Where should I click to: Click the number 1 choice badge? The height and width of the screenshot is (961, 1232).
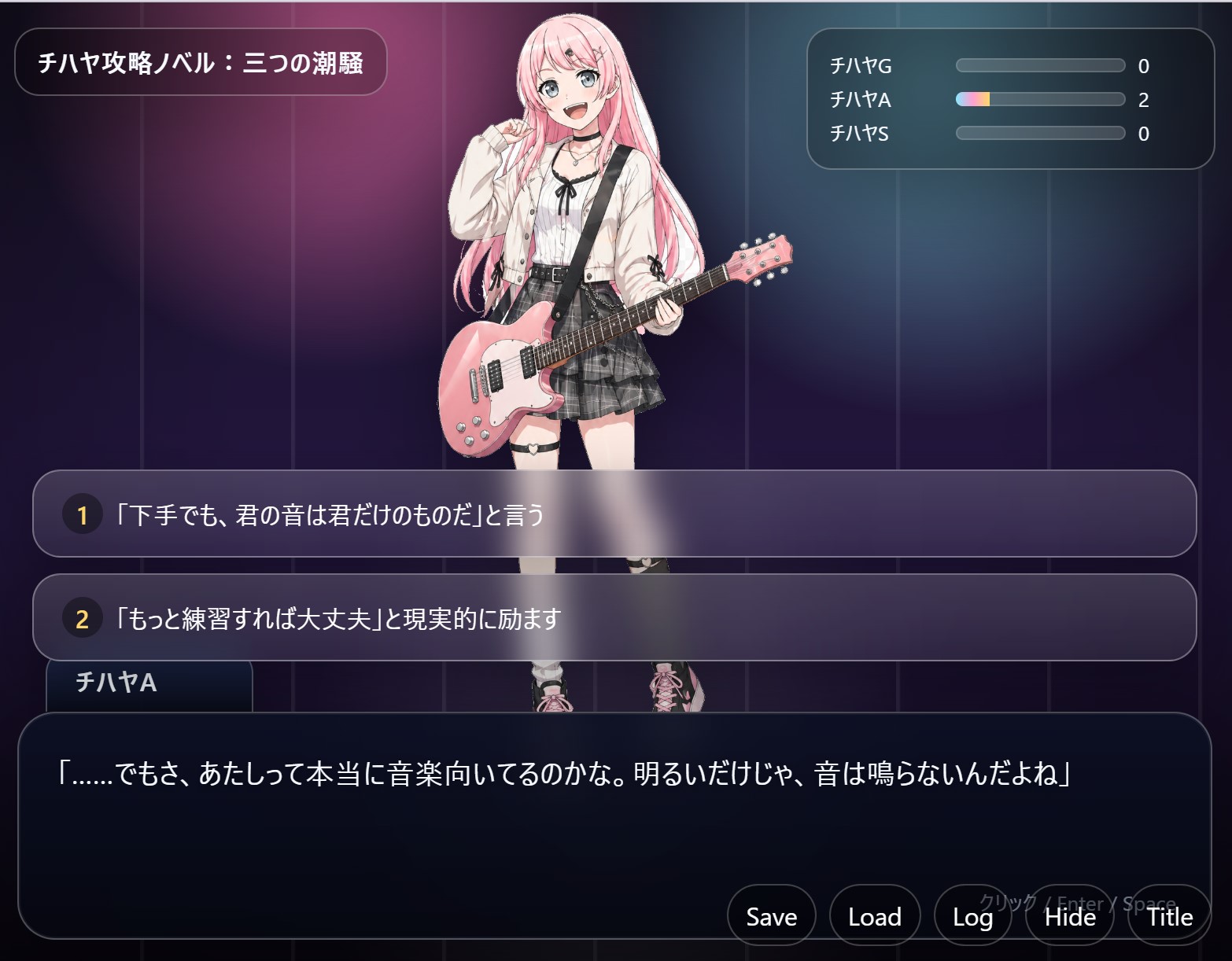tap(83, 515)
